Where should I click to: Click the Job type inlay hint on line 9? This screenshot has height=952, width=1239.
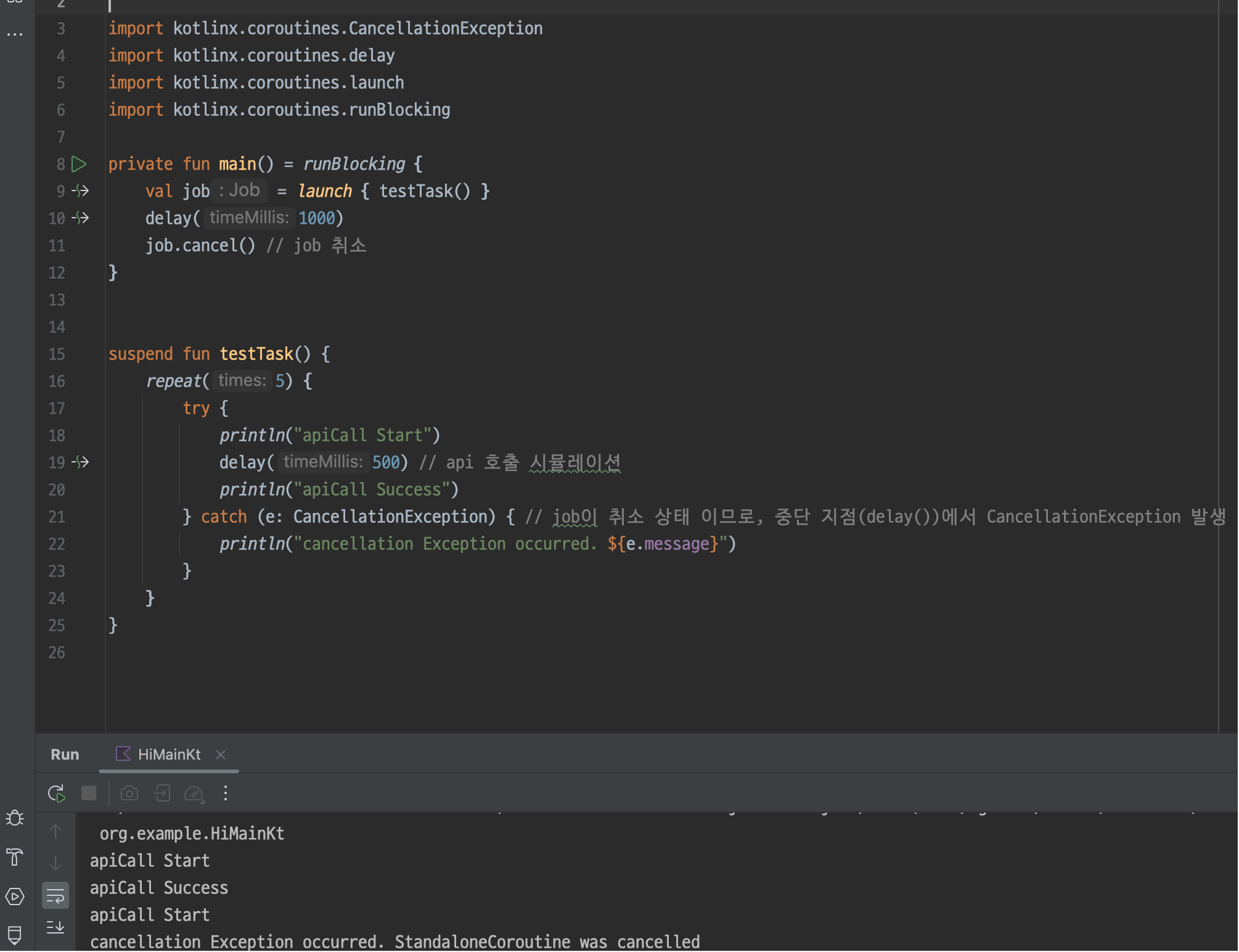[x=240, y=191]
